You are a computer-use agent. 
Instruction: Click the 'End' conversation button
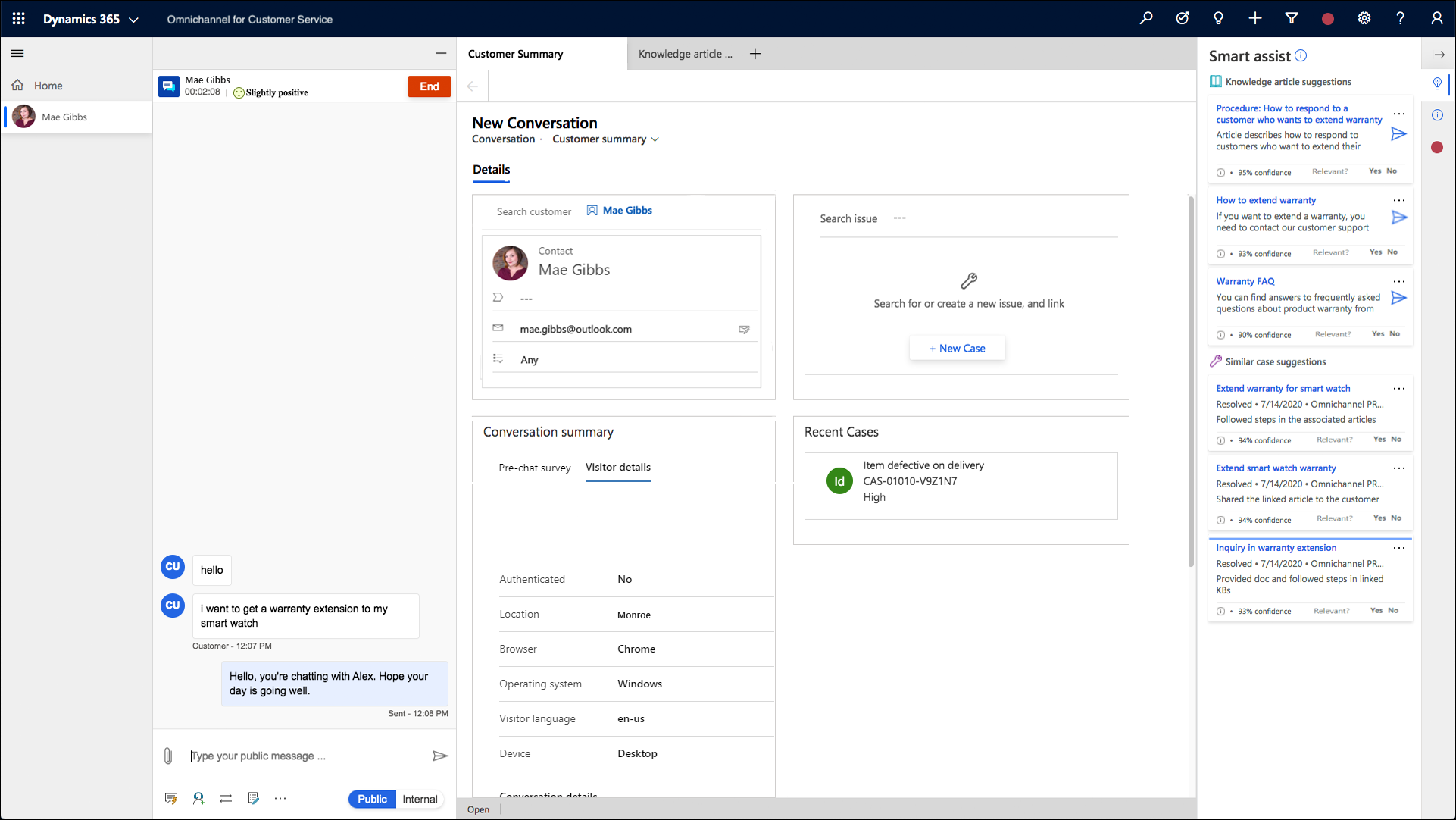(x=428, y=85)
